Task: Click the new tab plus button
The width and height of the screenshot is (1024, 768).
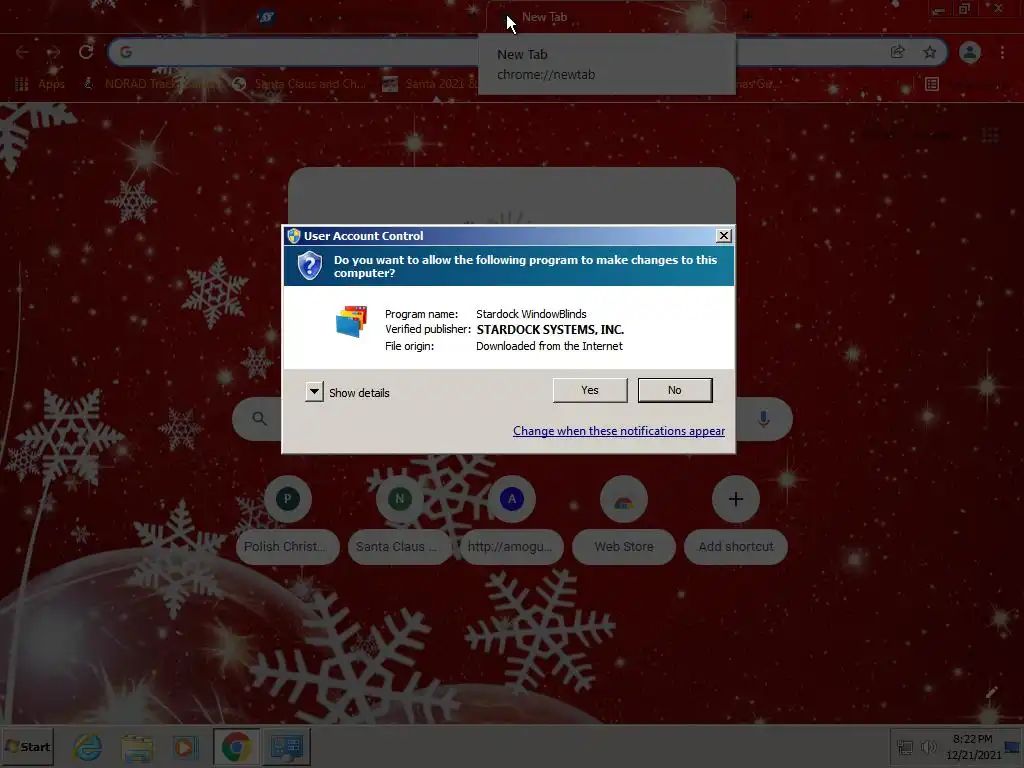Action: click(x=746, y=16)
